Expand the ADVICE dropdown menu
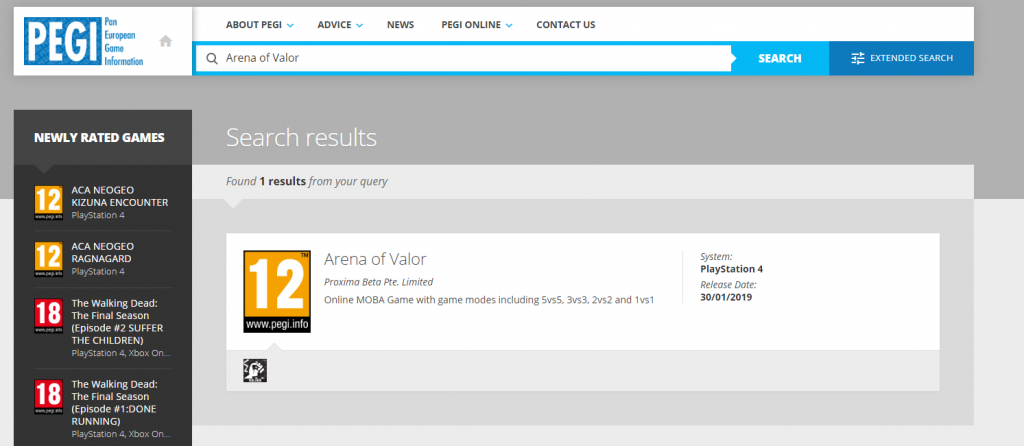 click(x=340, y=25)
